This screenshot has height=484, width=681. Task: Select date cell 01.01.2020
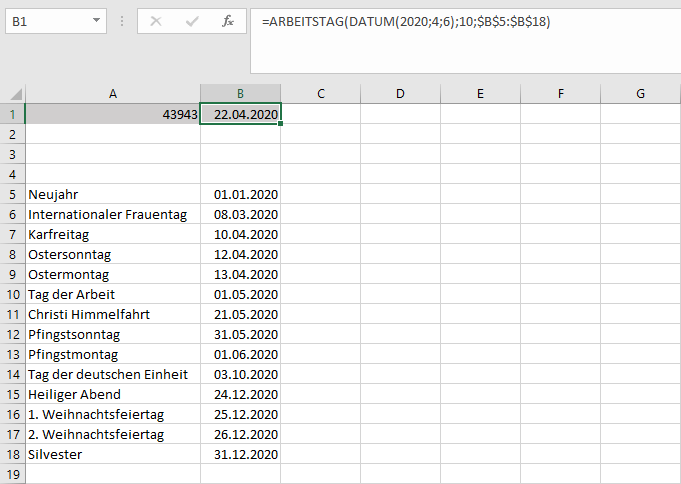(240, 194)
